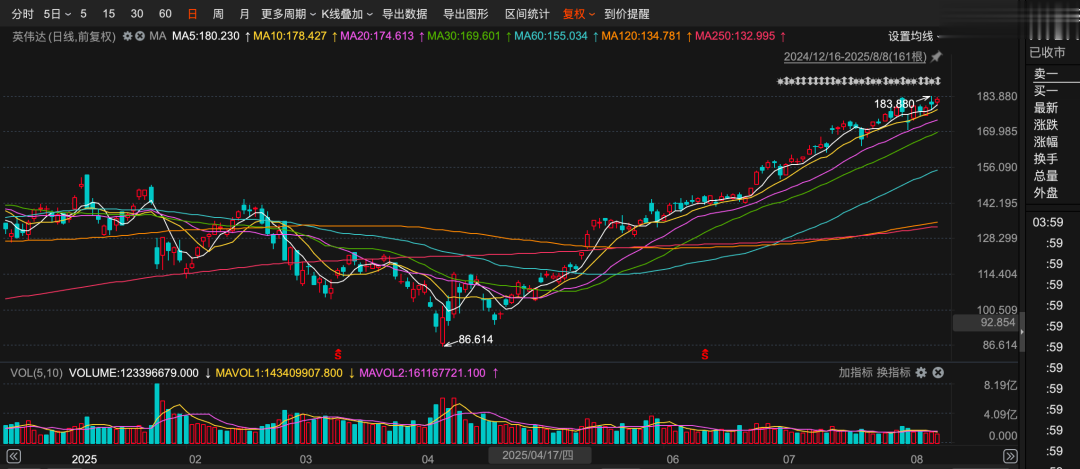
Task: Jump to earlier data with left double-arrow
Action: click(x=13, y=456)
